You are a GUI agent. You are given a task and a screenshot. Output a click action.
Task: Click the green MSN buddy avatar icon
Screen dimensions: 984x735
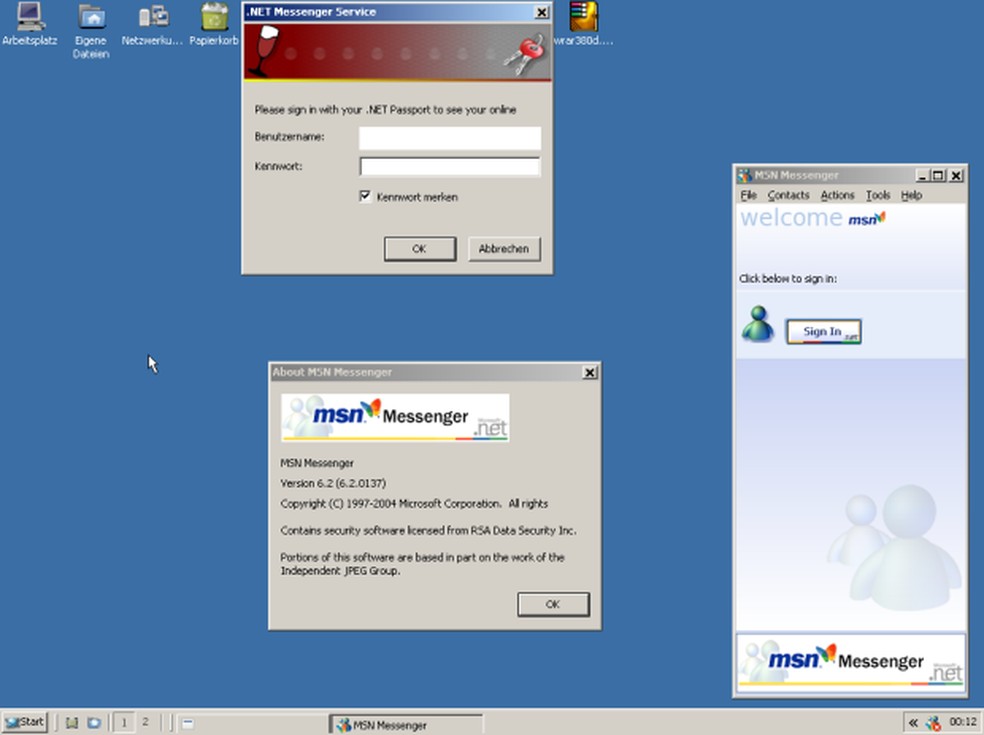coord(757,325)
